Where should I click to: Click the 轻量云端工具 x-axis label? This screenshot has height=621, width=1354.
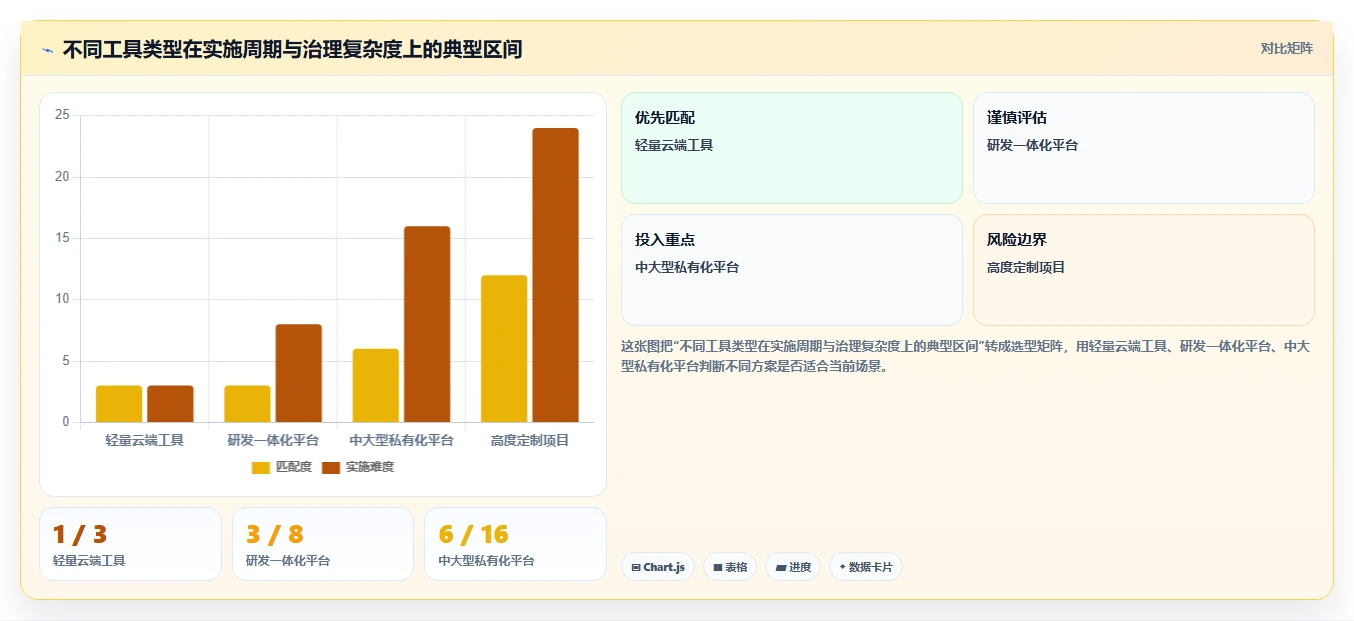145,440
